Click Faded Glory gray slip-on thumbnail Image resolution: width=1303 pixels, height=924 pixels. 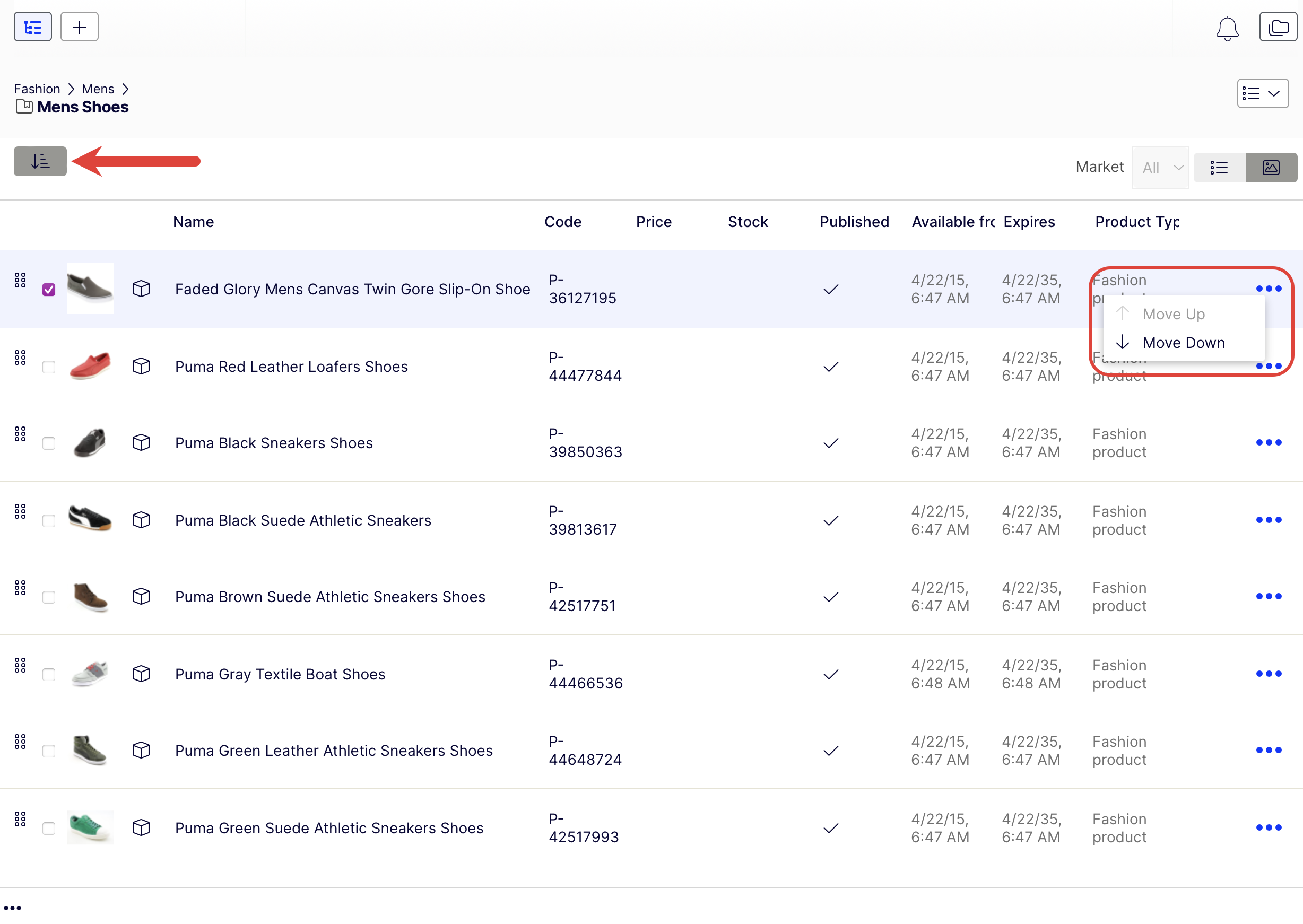[90, 289]
